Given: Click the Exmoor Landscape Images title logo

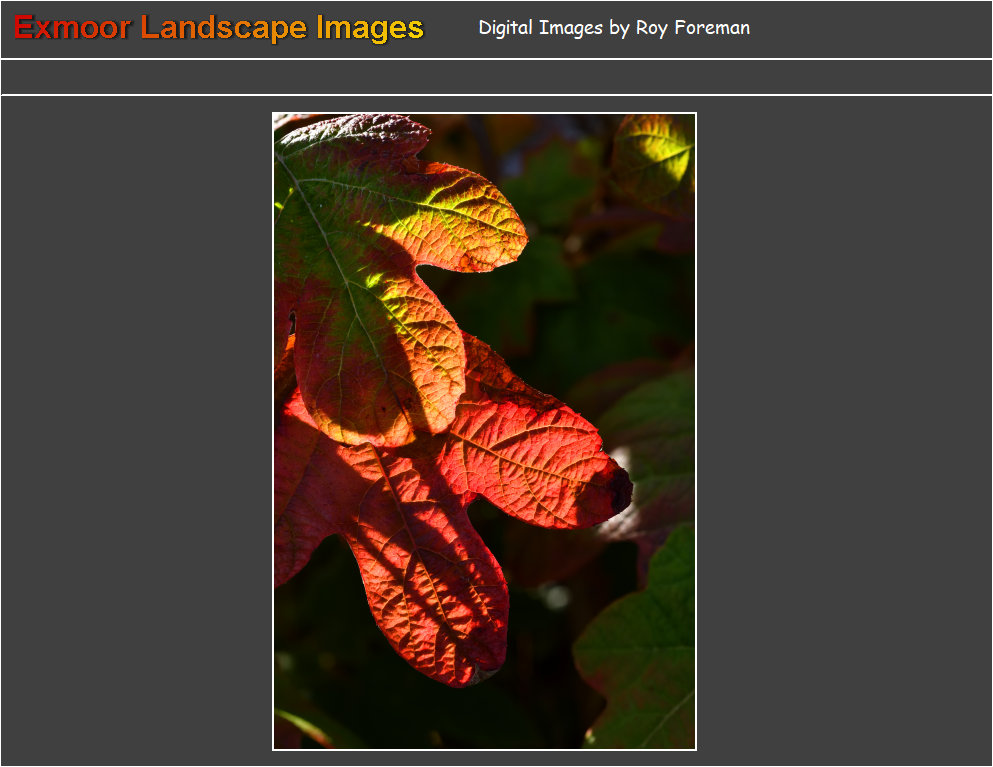Looking at the screenshot, I should pyautogui.click(x=218, y=28).
